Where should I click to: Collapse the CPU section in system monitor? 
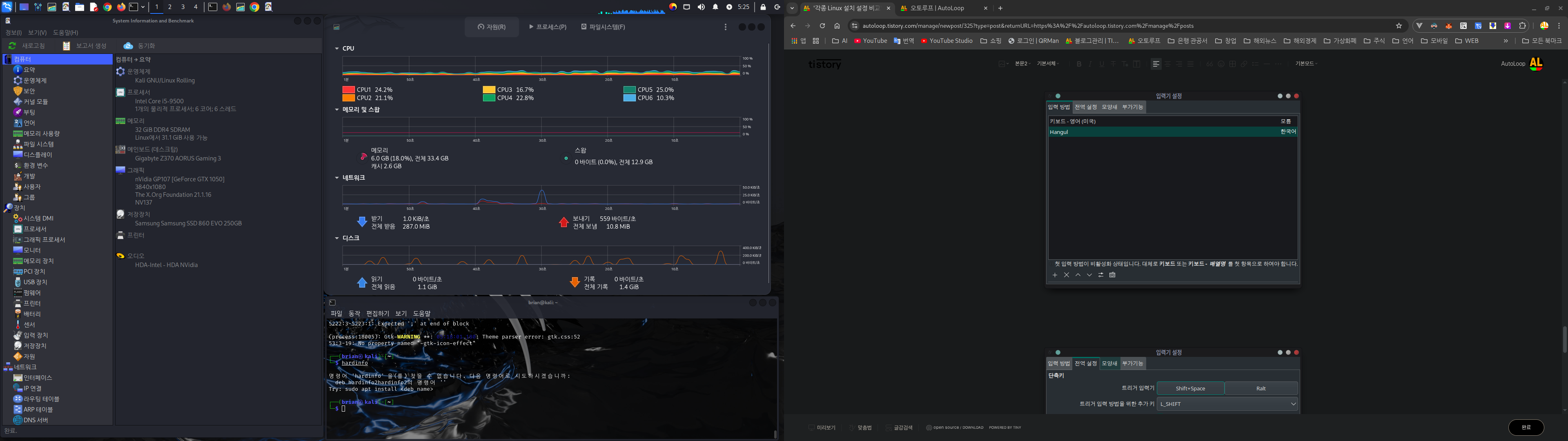(x=336, y=48)
